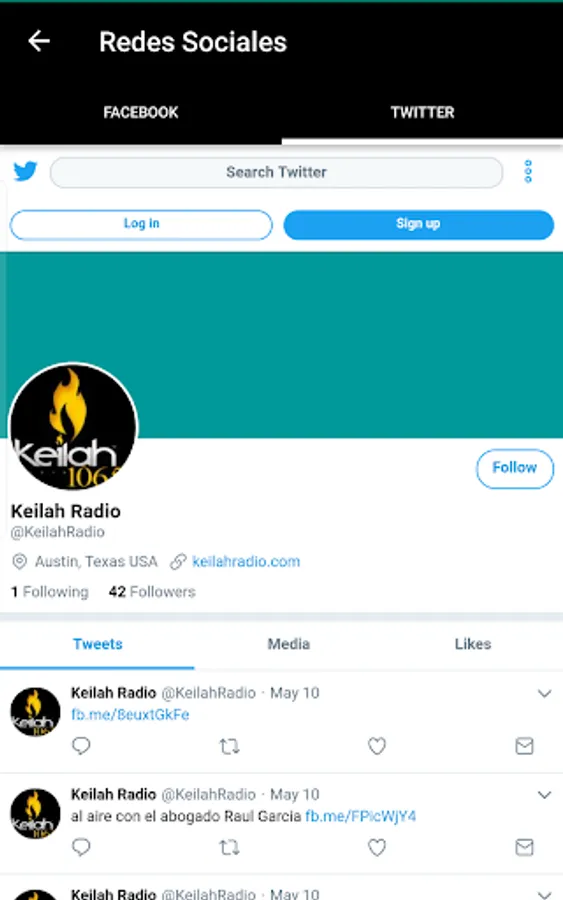Click the Search Twitter field
This screenshot has height=900, width=563.
(x=276, y=172)
